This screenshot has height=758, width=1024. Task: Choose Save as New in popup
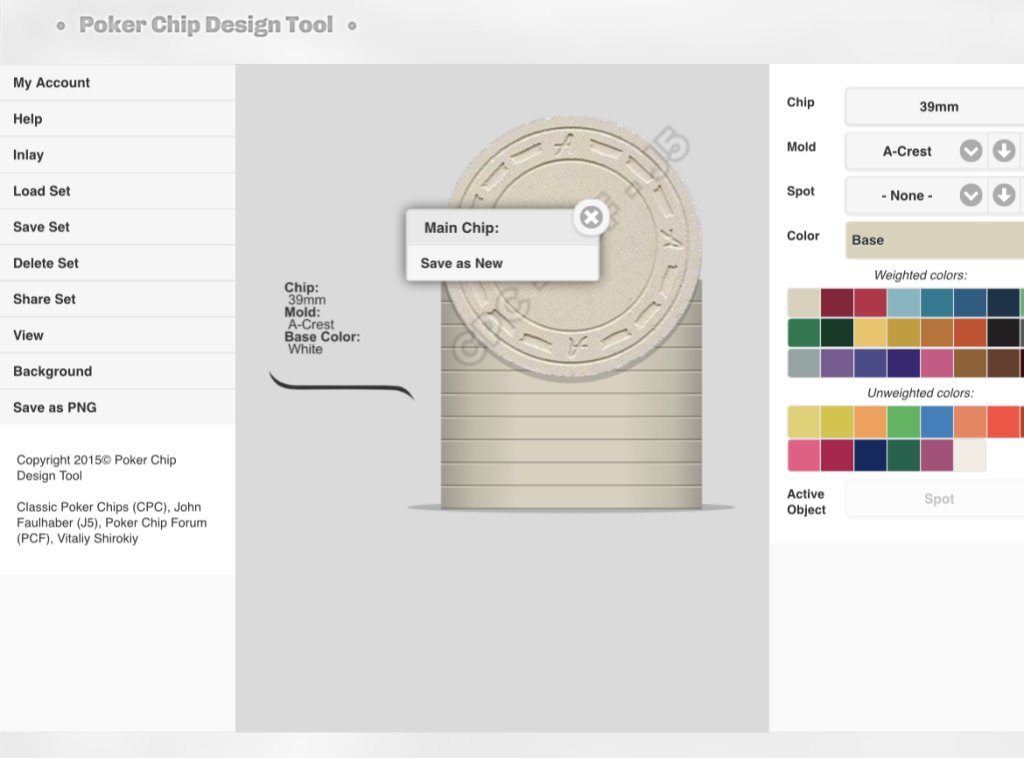click(x=462, y=263)
